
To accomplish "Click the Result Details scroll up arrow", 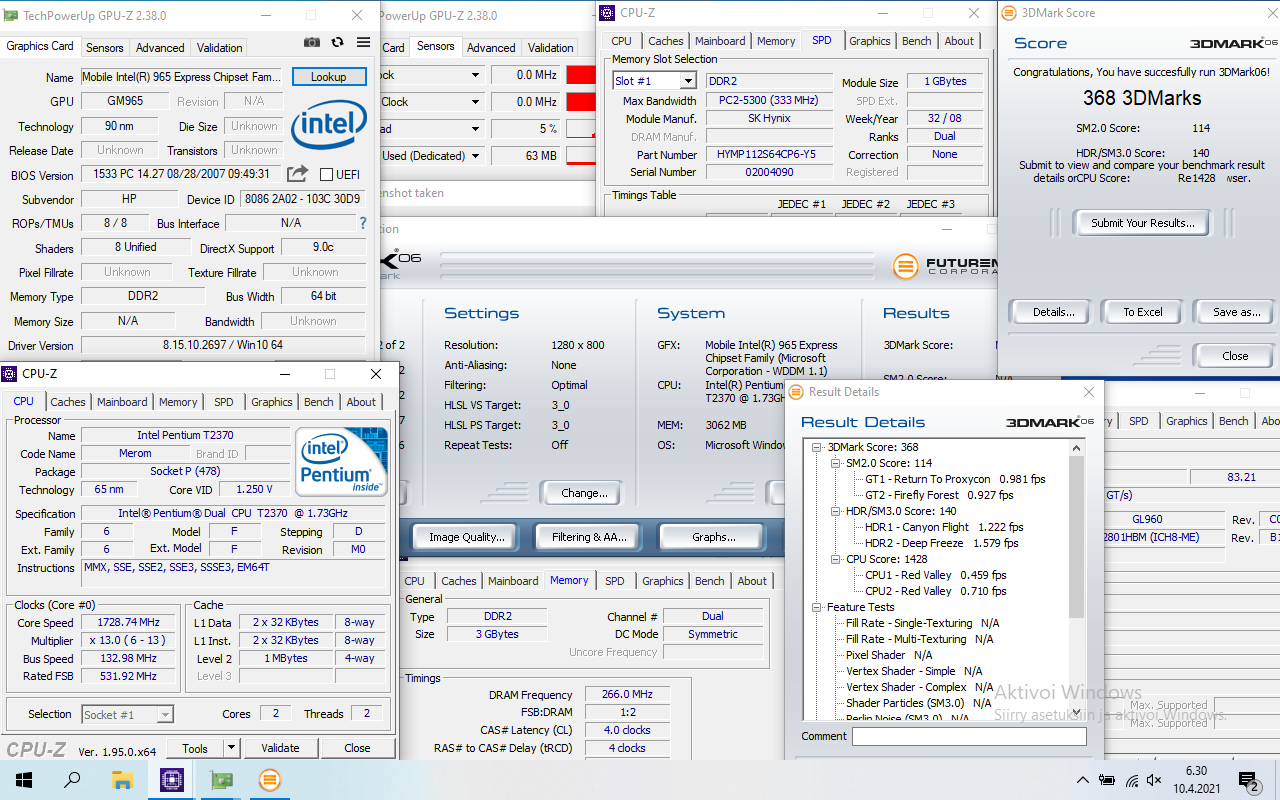I will click(1076, 448).
